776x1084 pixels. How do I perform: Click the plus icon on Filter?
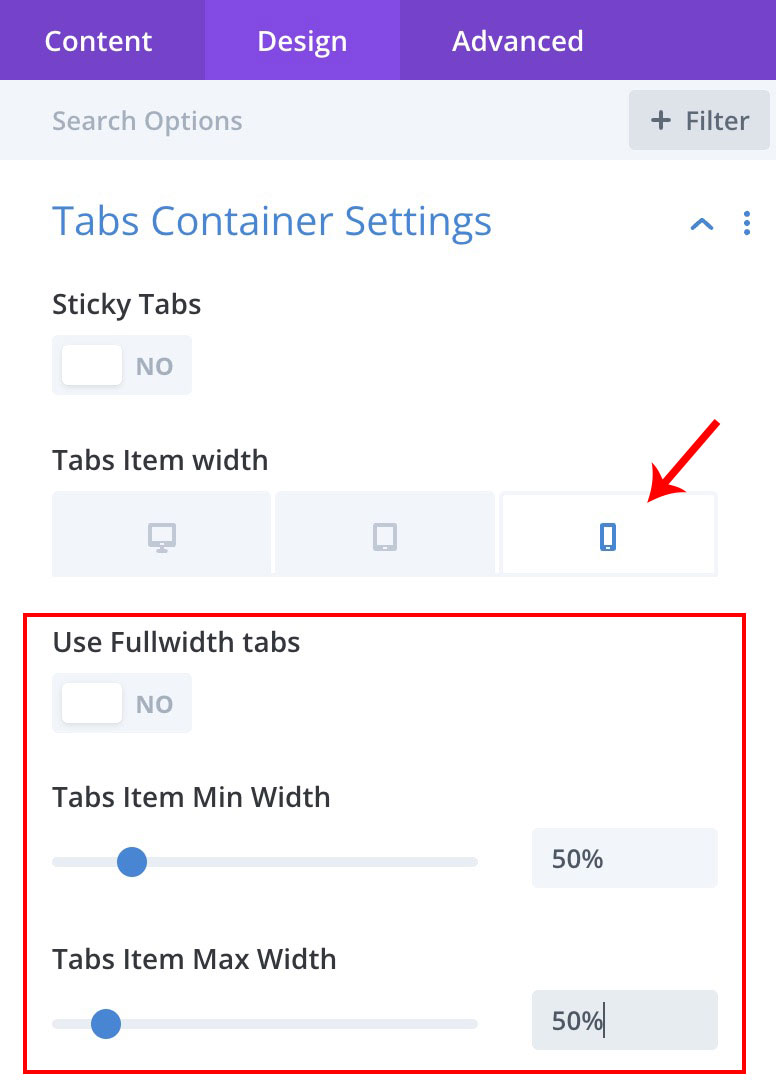660,120
